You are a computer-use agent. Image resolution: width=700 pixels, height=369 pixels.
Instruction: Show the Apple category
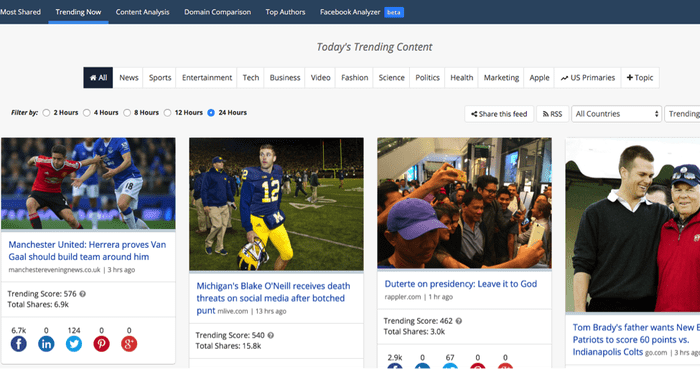point(539,78)
